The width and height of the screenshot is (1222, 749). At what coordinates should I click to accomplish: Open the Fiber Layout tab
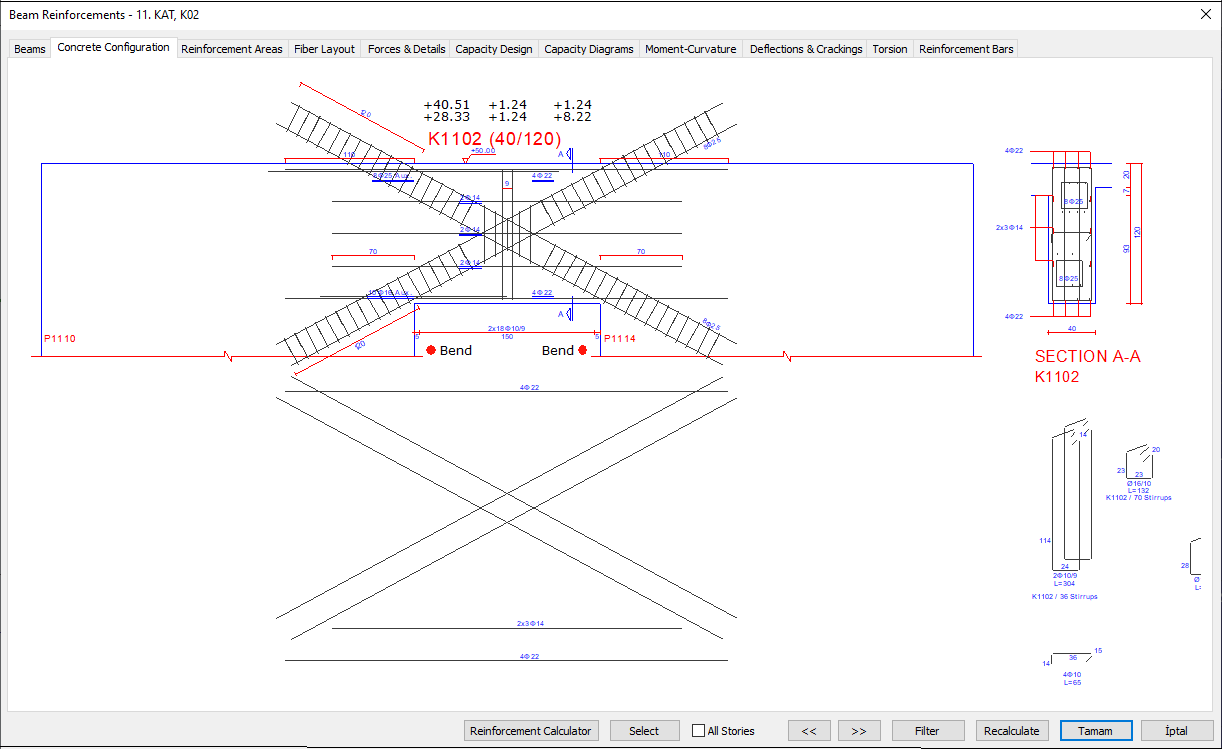coord(324,47)
